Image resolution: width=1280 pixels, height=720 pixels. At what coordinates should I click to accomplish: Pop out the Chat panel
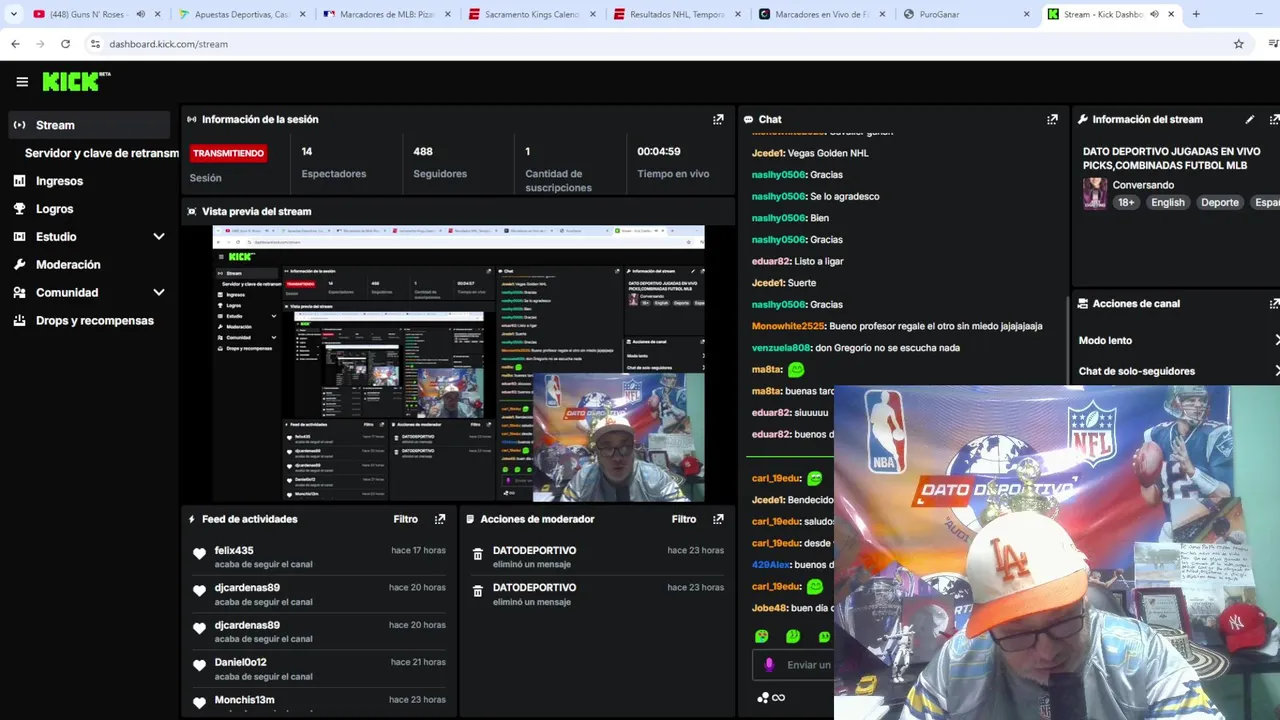click(x=1052, y=119)
